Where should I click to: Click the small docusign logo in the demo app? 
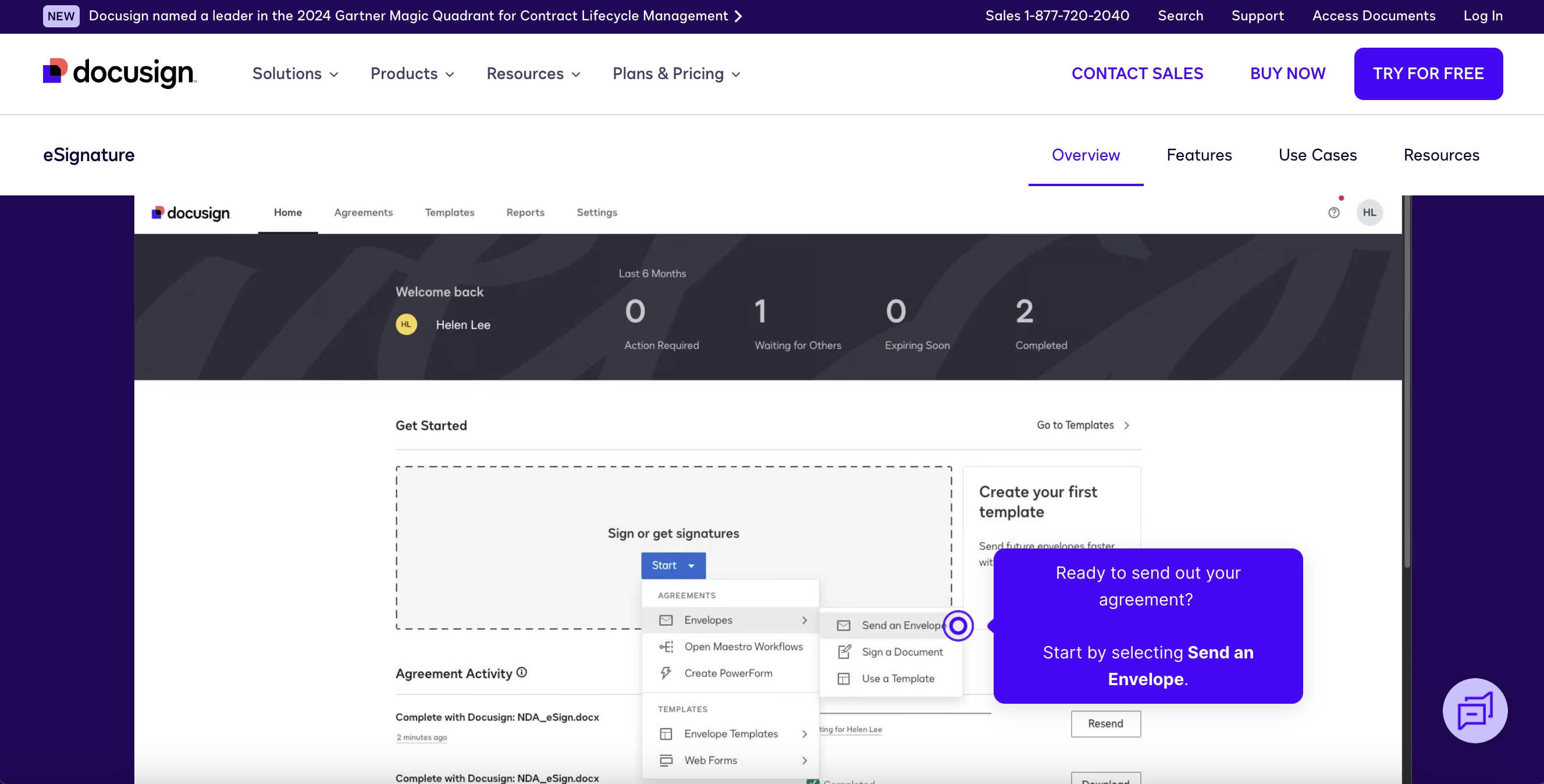pyautogui.click(x=191, y=213)
